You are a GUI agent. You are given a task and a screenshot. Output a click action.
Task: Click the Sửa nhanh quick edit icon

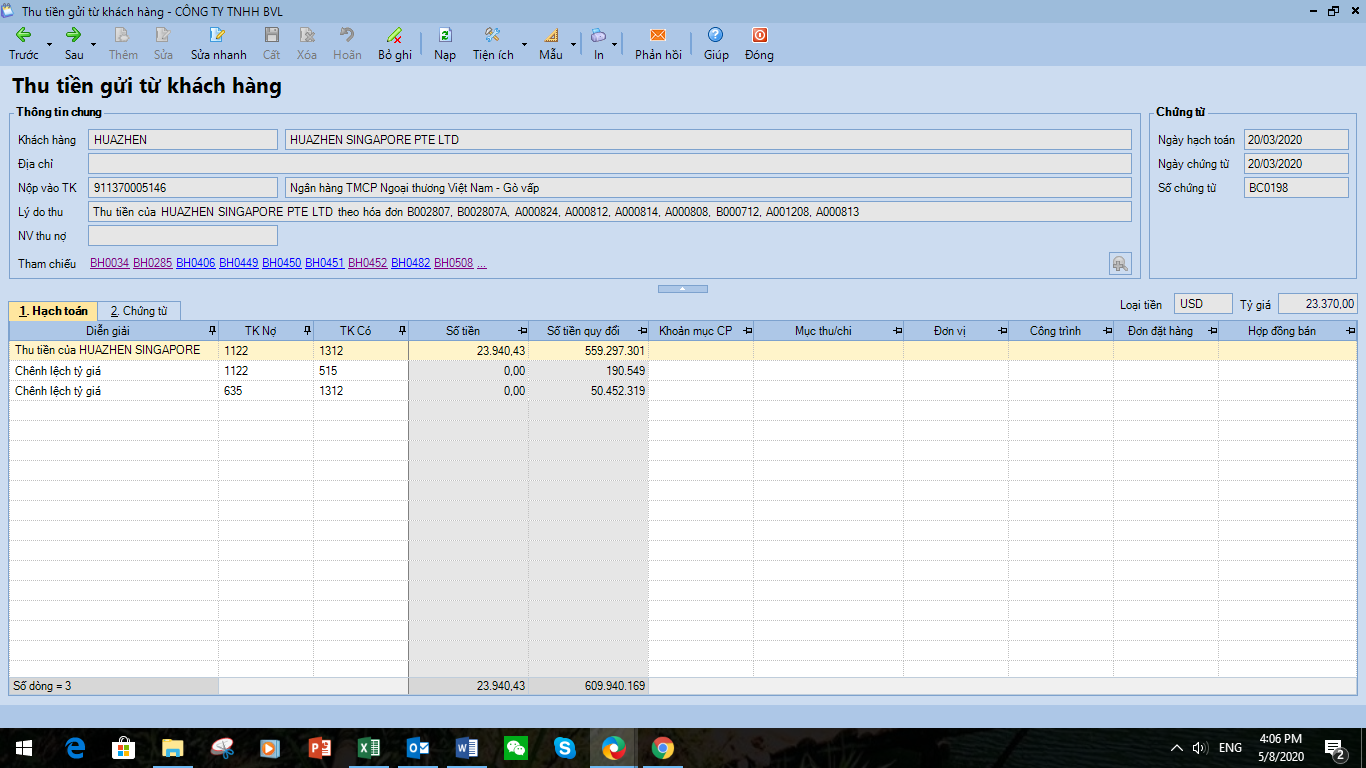(x=218, y=35)
